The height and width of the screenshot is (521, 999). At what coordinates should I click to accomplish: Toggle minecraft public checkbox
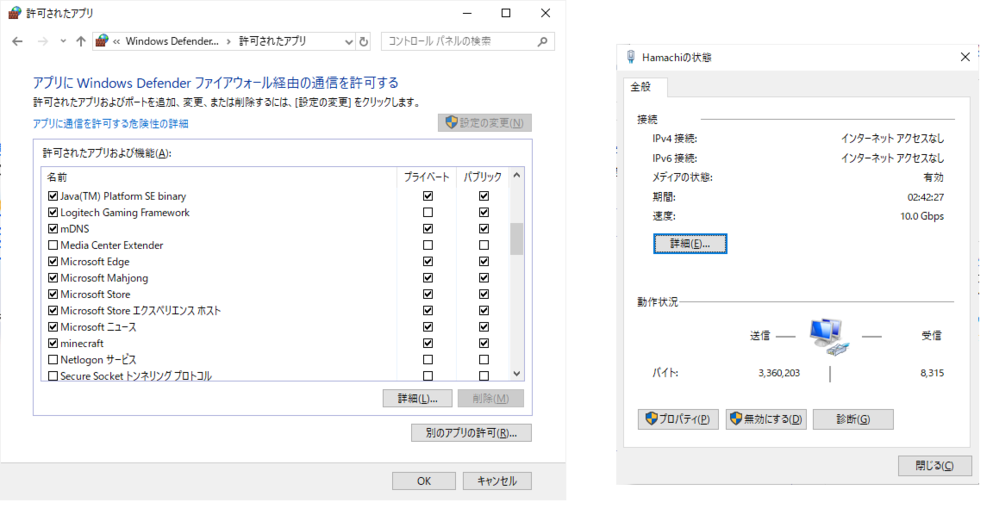pos(484,343)
